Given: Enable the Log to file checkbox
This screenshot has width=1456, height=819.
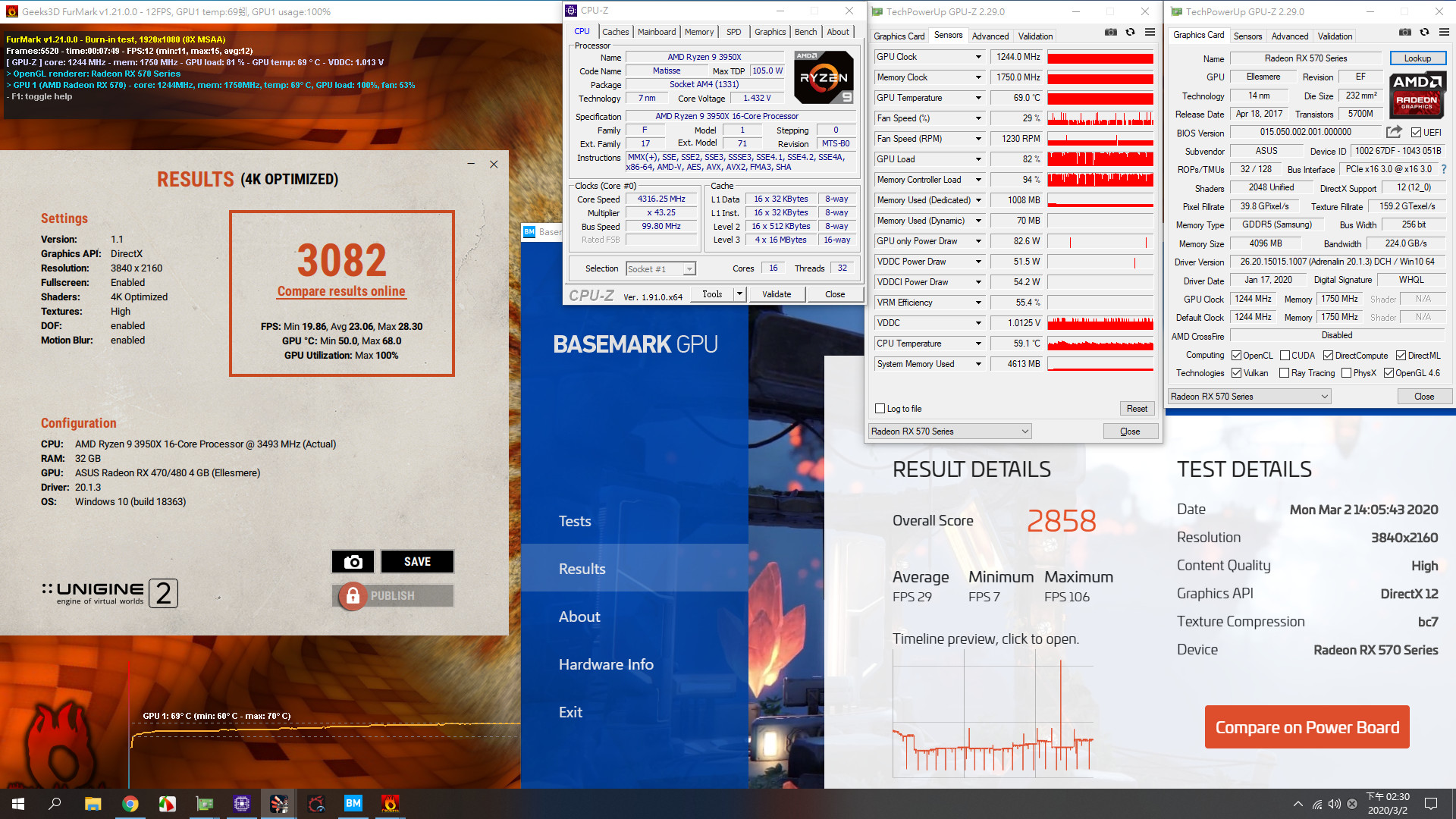Looking at the screenshot, I should (x=880, y=409).
